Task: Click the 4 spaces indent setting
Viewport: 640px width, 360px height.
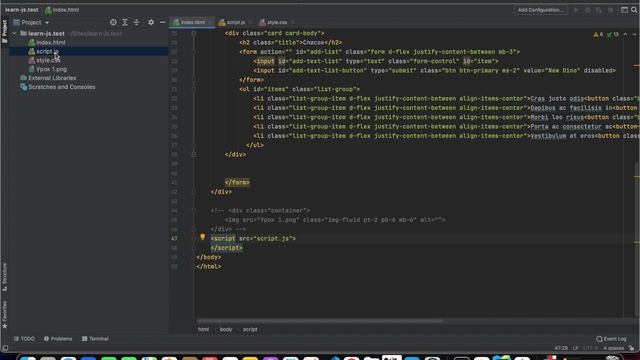Action: [x=614, y=348]
